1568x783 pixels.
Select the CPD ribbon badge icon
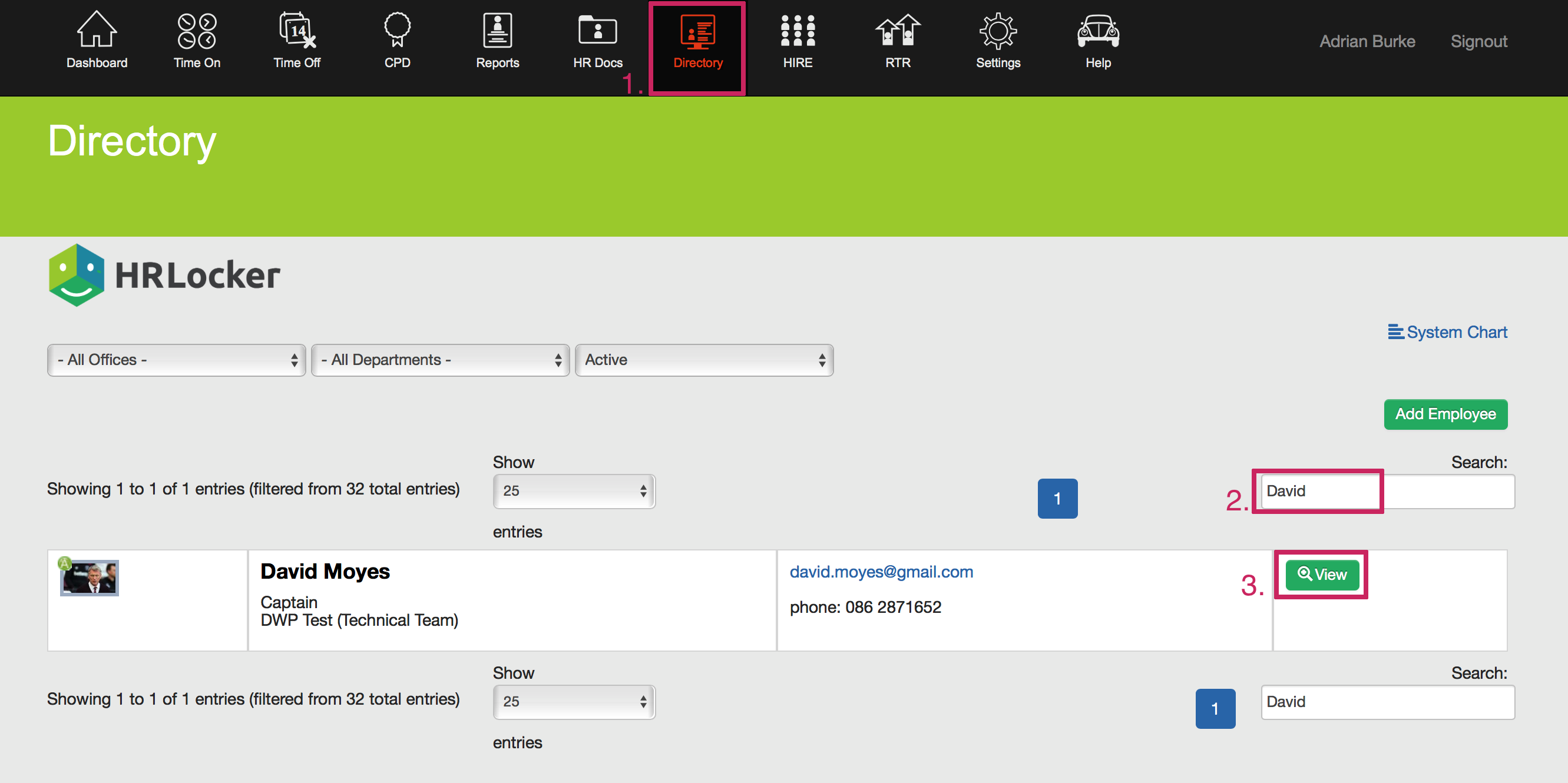(x=397, y=32)
